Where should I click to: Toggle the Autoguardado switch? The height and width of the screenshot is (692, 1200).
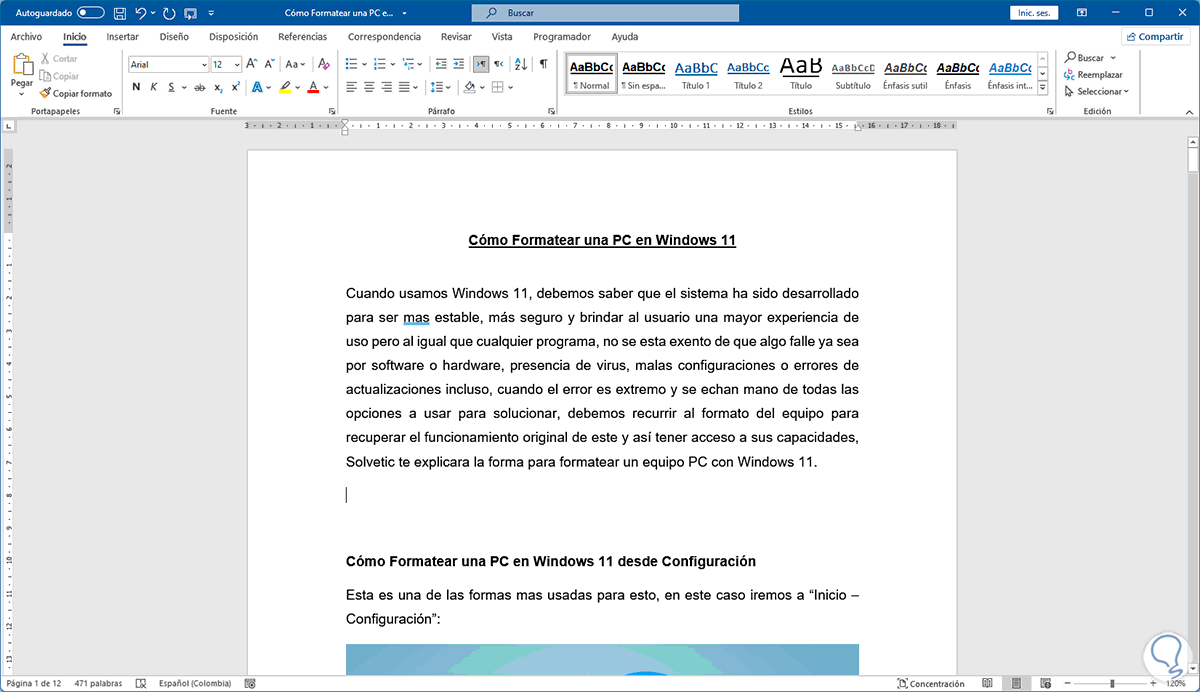(x=90, y=14)
